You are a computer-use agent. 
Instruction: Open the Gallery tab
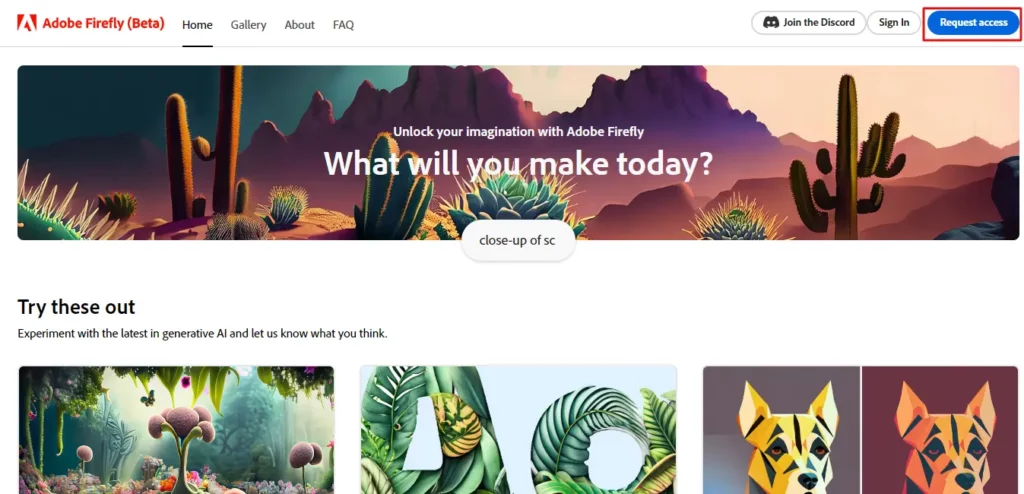click(x=248, y=25)
